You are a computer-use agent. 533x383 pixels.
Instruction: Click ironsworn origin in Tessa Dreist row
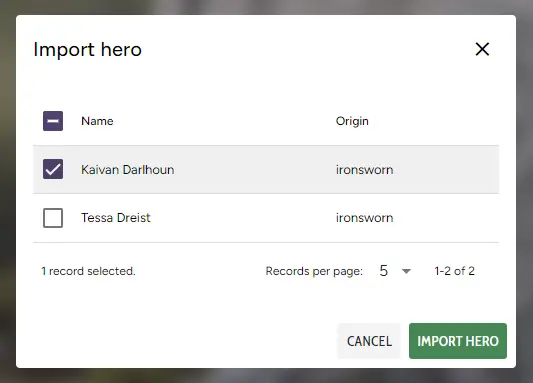click(x=364, y=218)
